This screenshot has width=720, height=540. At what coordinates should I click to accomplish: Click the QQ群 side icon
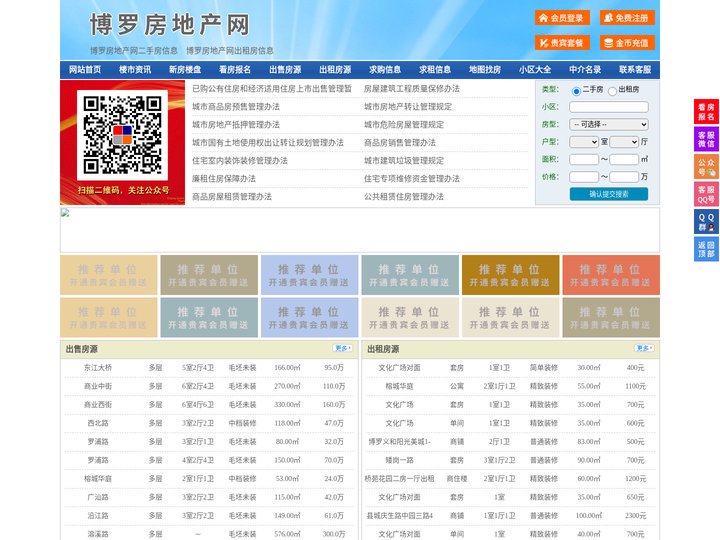coord(706,222)
